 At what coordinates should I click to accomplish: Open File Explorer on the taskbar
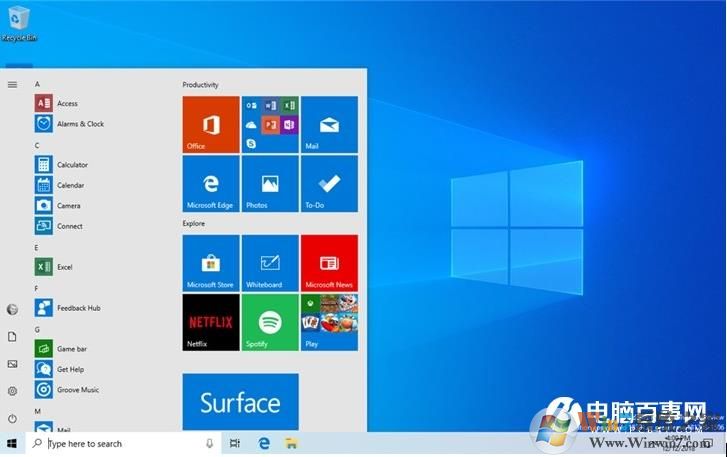pyautogui.click(x=291, y=444)
